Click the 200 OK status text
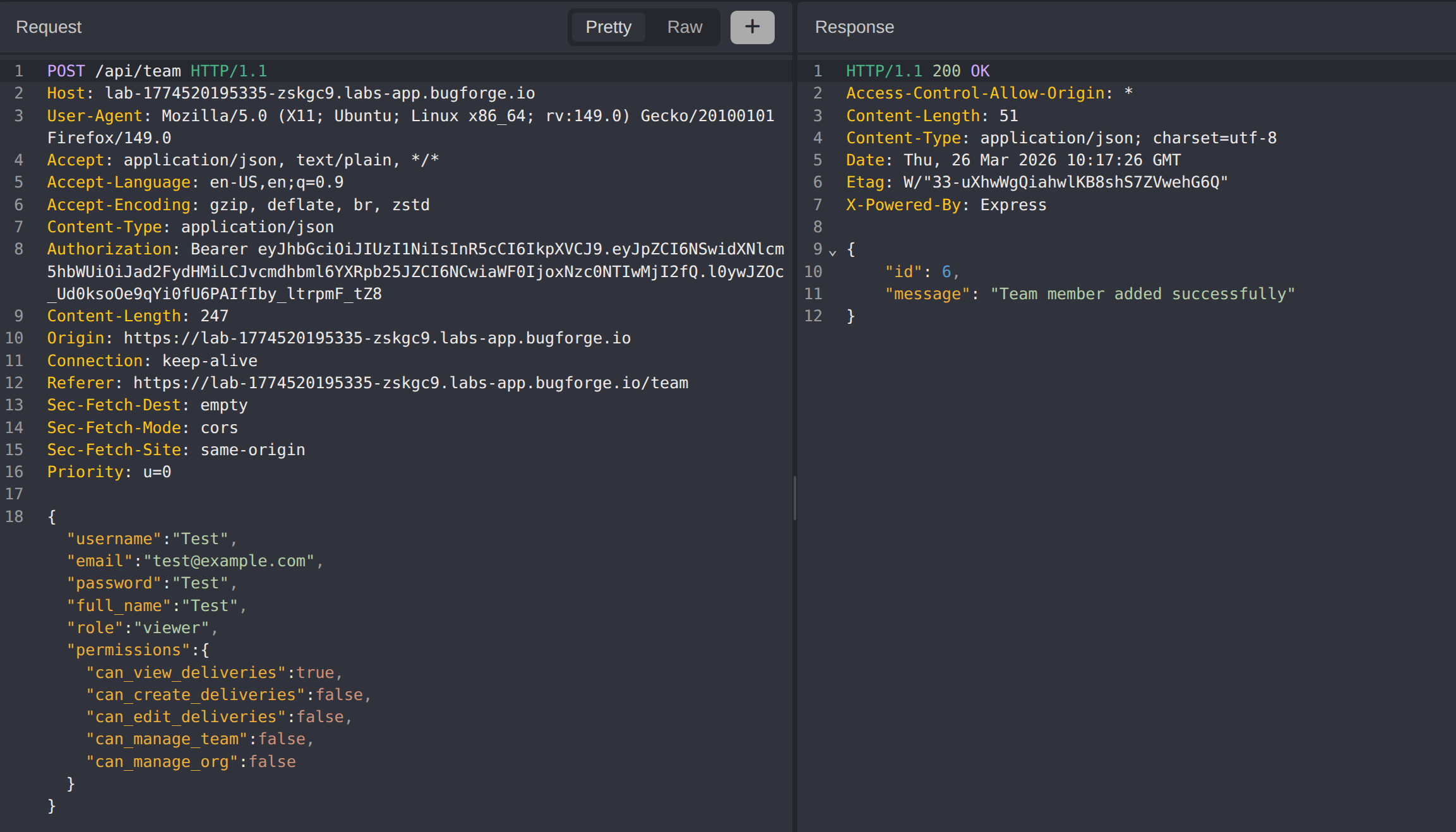 point(960,71)
